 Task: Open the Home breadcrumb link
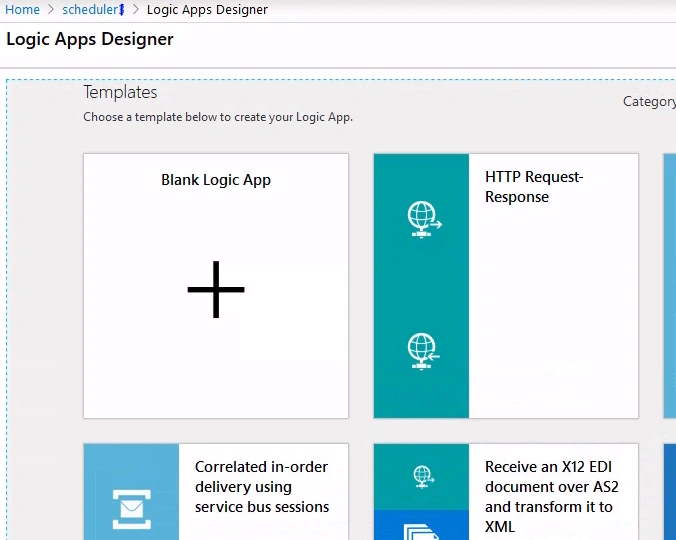tap(22, 9)
